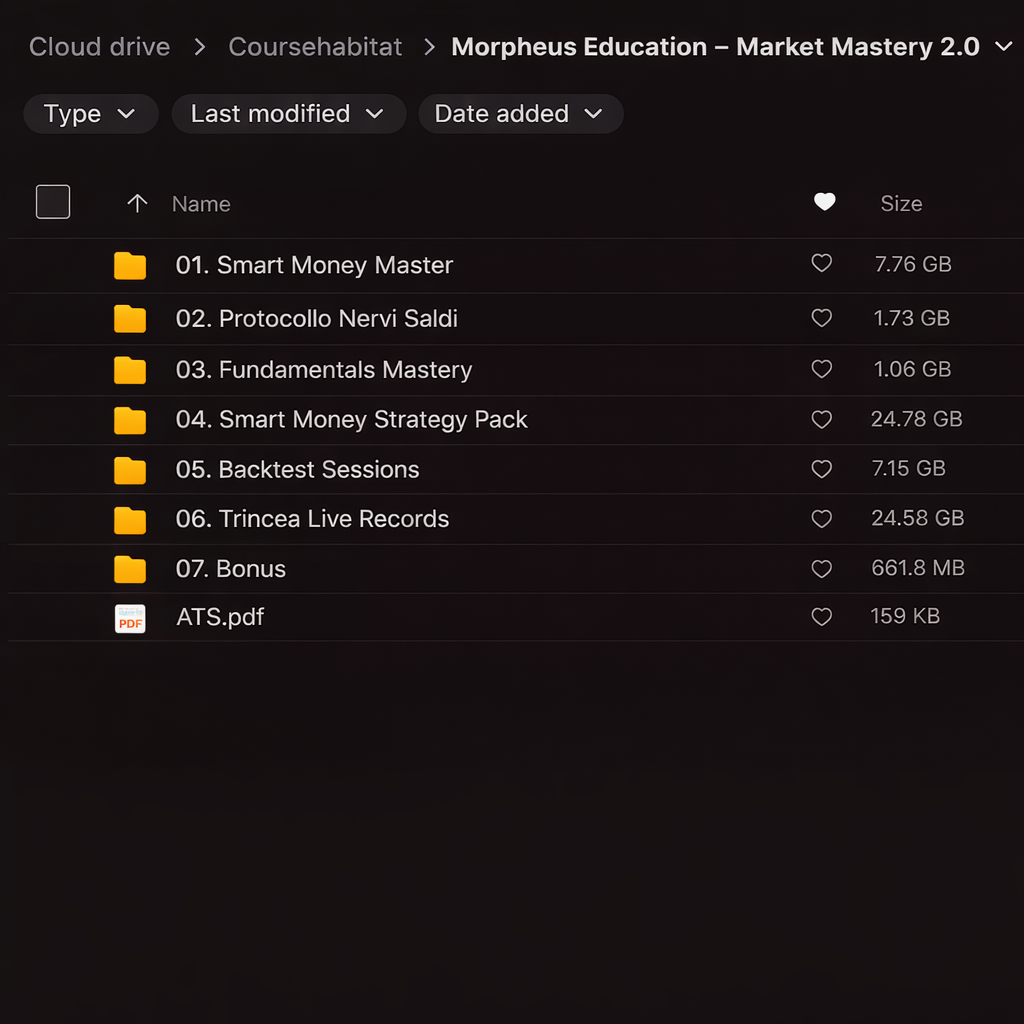Sort the list by the Size column

(x=900, y=204)
